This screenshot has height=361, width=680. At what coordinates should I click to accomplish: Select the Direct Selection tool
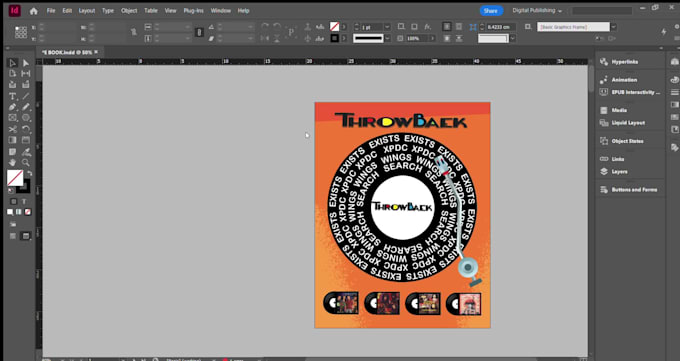[26, 63]
